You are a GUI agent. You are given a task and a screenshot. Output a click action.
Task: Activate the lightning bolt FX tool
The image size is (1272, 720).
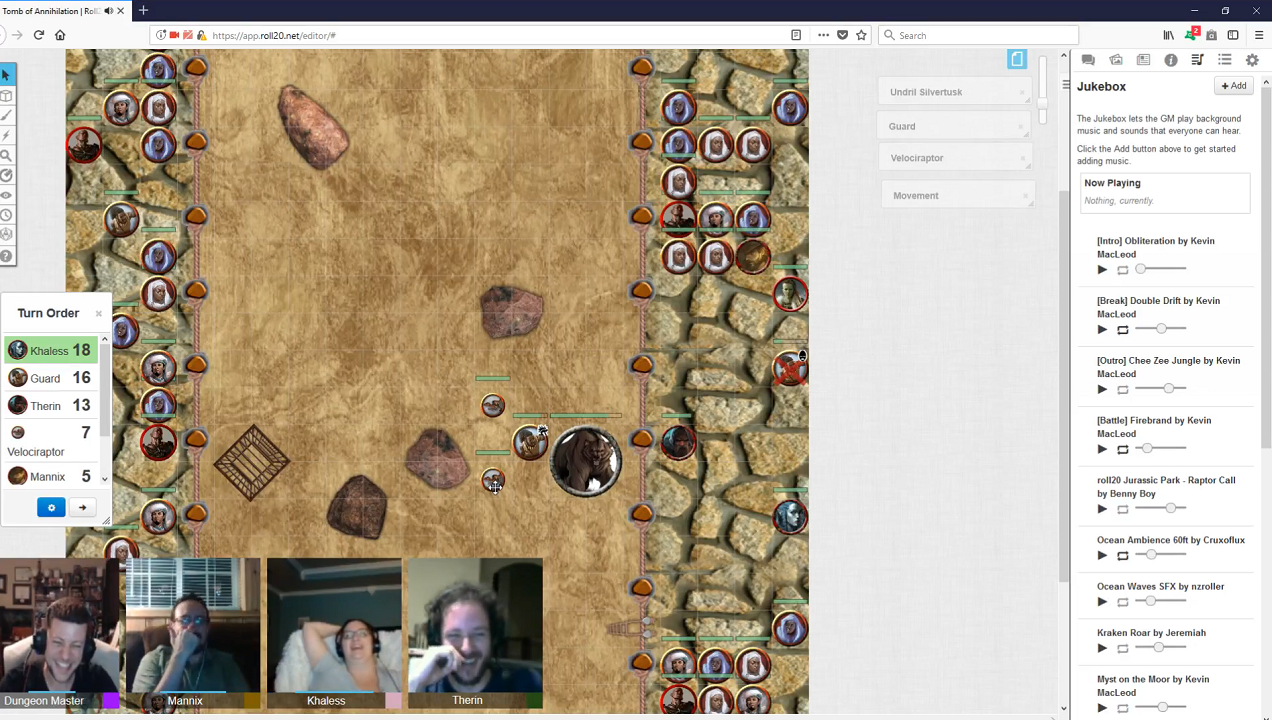click(x=6, y=136)
